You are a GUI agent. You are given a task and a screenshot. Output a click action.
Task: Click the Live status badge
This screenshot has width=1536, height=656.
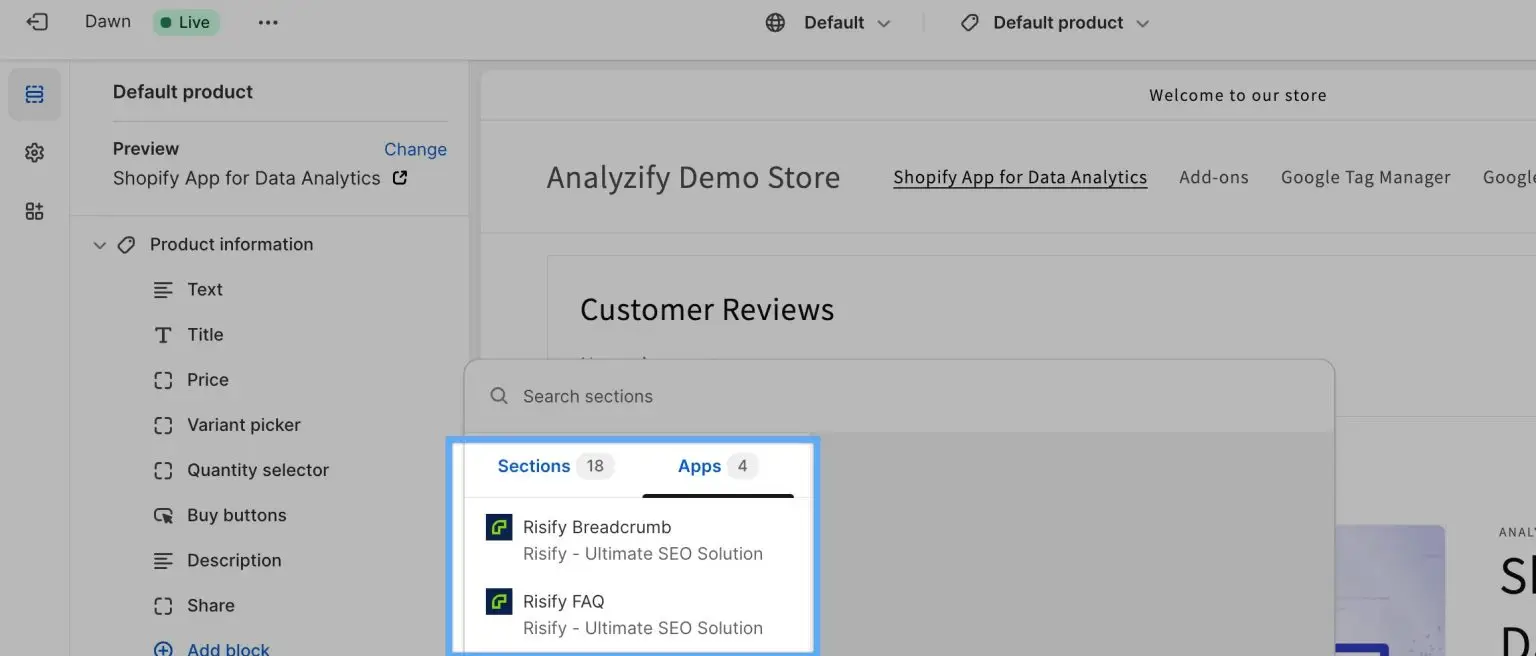[185, 22]
